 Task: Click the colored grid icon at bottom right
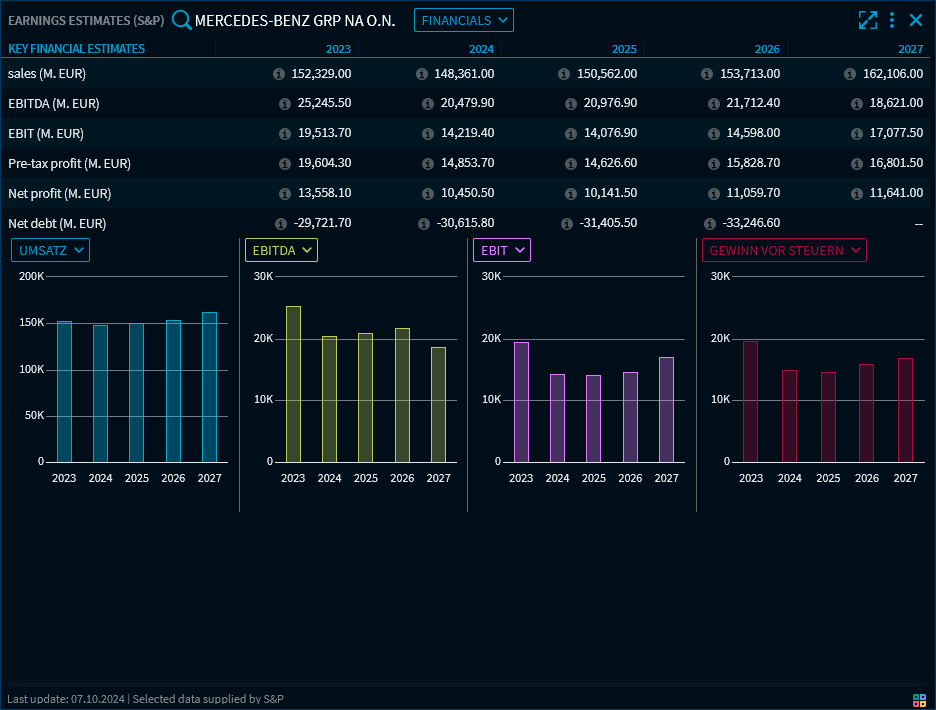pyautogui.click(x=919, y=699)
